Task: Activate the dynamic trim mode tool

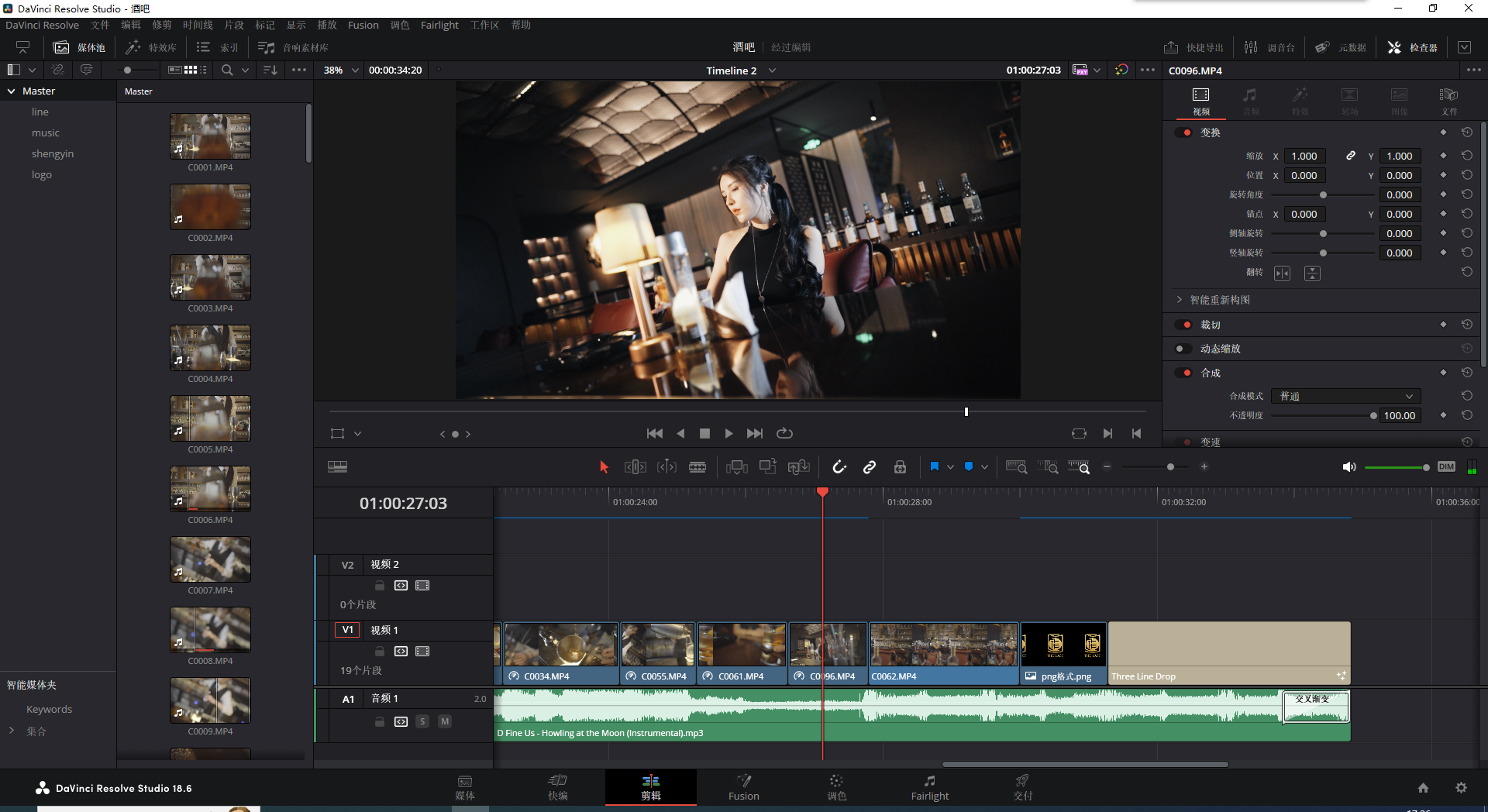Action: pyautogui.click(x=666, y=467)
